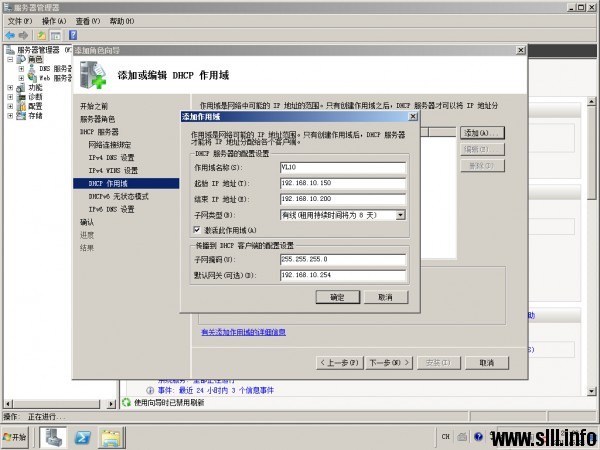Open the 操作(A) menu
Image resolution: width=600 pixels, height=450 pixels.
click(54, 20)
